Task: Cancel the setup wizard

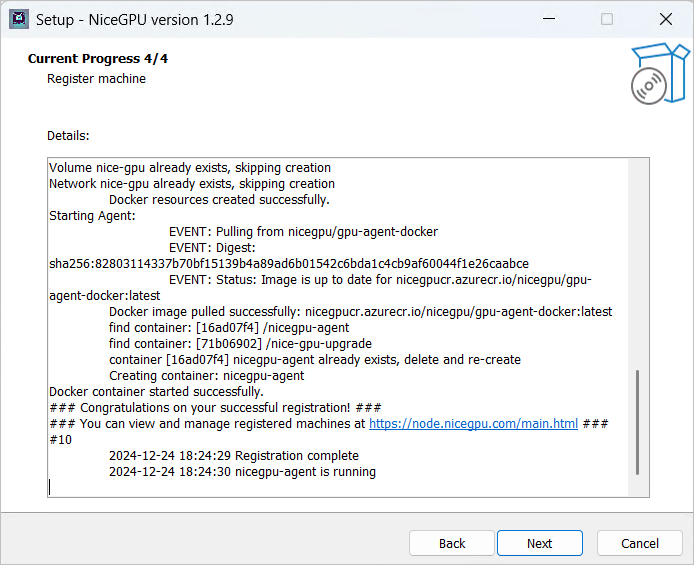Action: click(639, 543)
